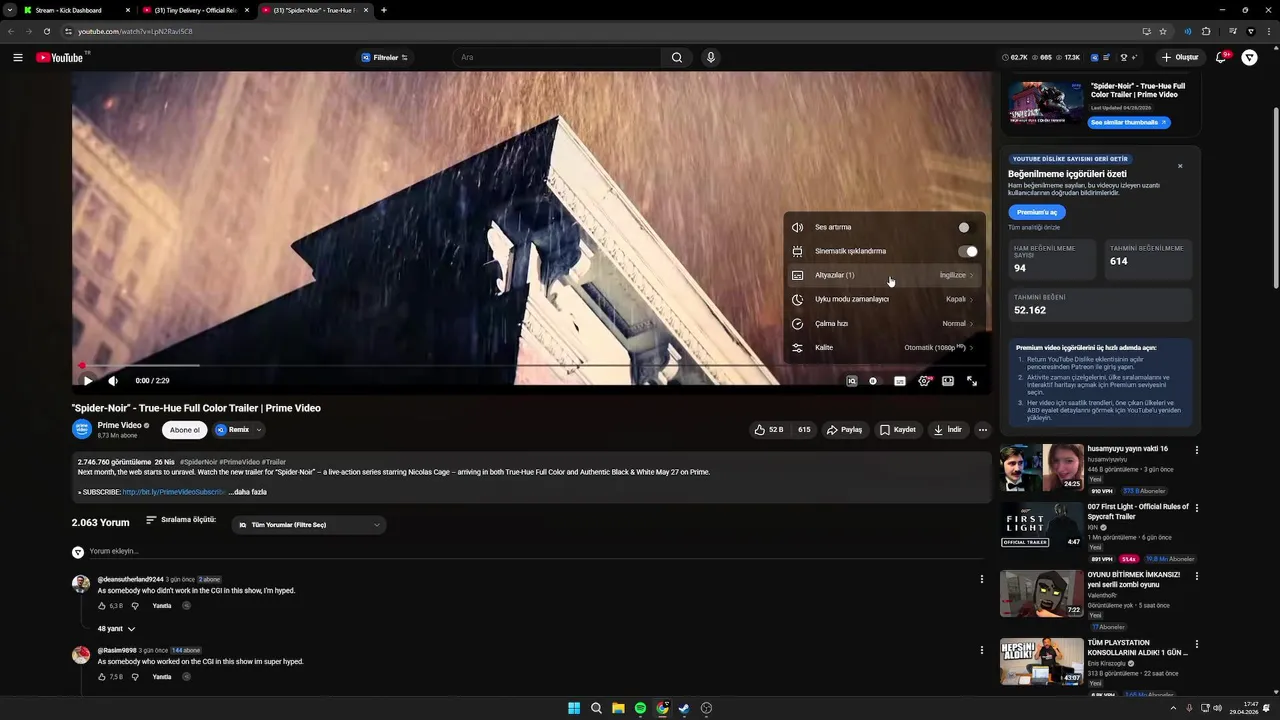Open comment options for @deansutherland9244
The image size is (1280, 720).
(981, 579)
